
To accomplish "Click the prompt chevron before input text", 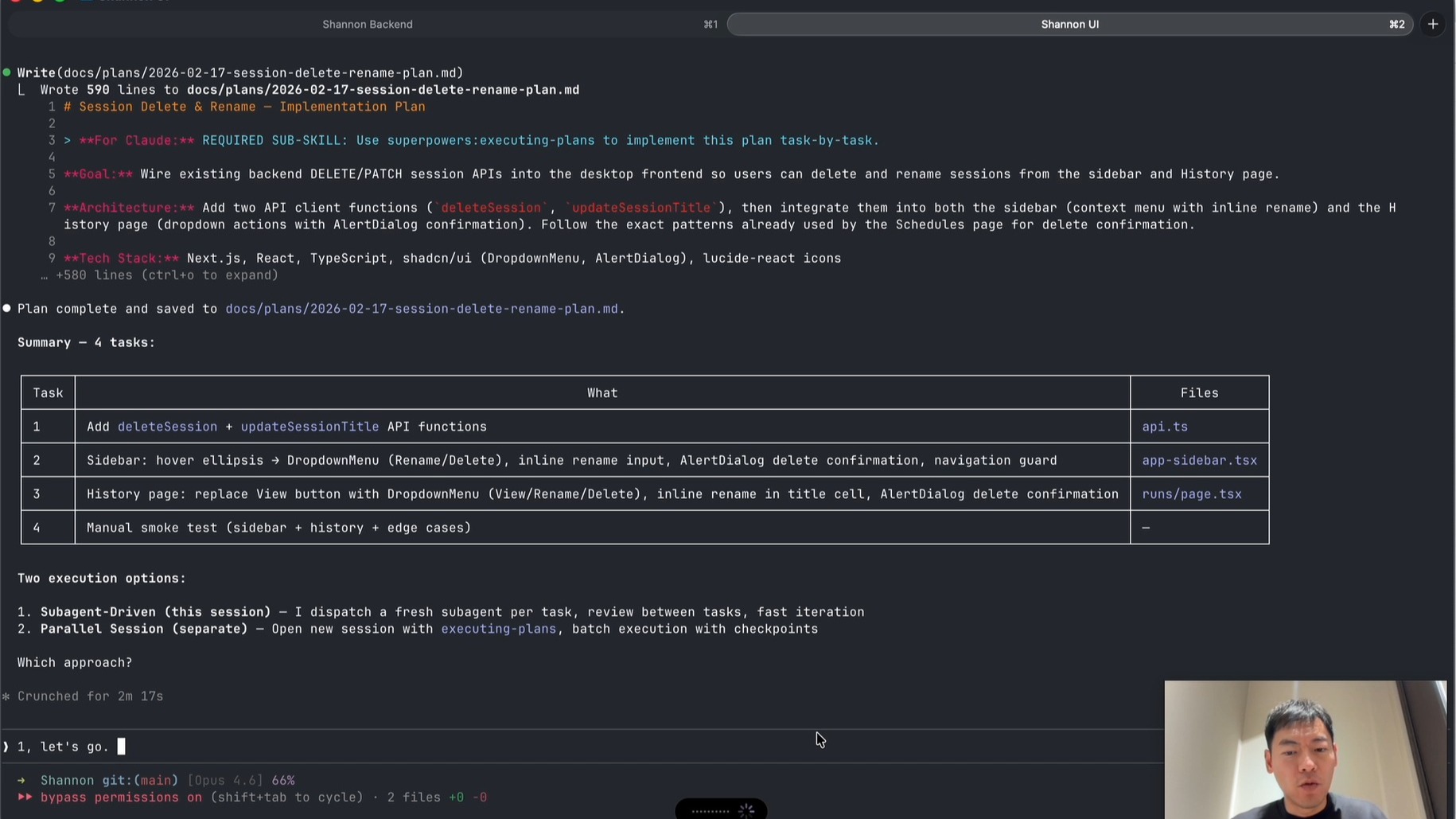I will (x=6, y=747).
